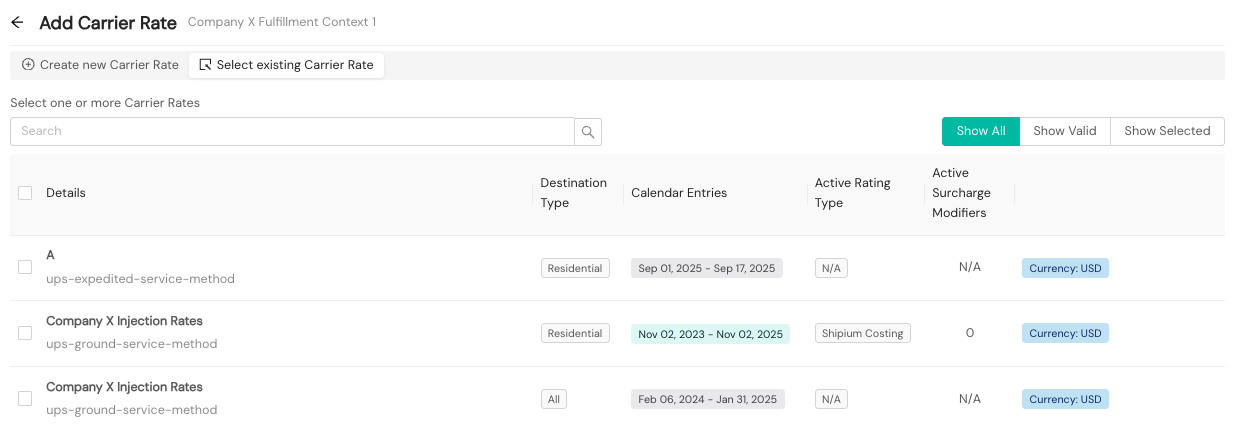Switch to Create new Carrier Rate tab
The width and height of the screenshot is (1238, 429).
(100, 65)
